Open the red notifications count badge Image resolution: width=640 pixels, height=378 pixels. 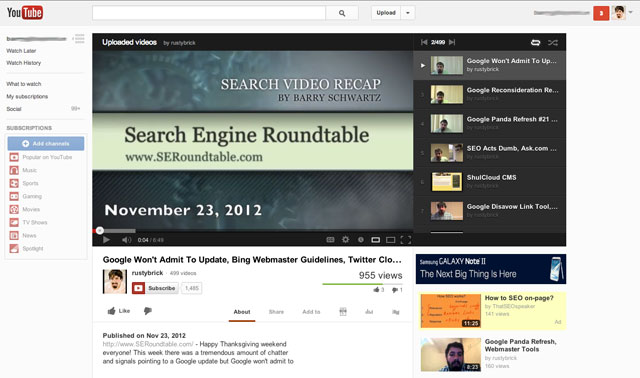(601, 13)
